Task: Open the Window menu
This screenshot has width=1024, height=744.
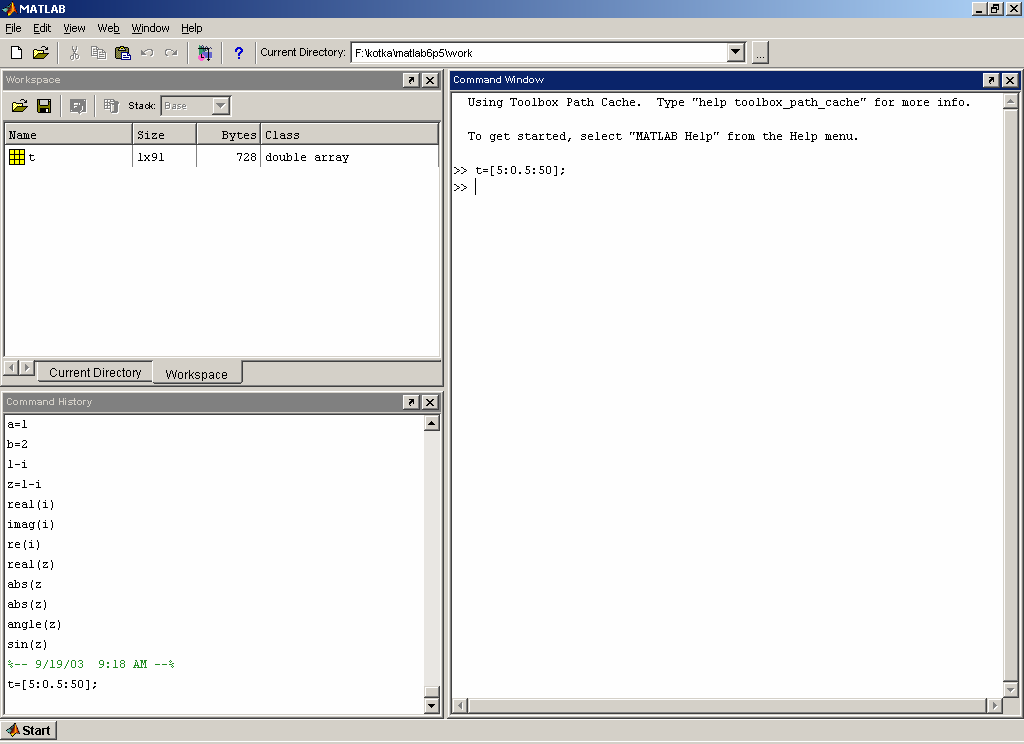Action: coord(150,28)
